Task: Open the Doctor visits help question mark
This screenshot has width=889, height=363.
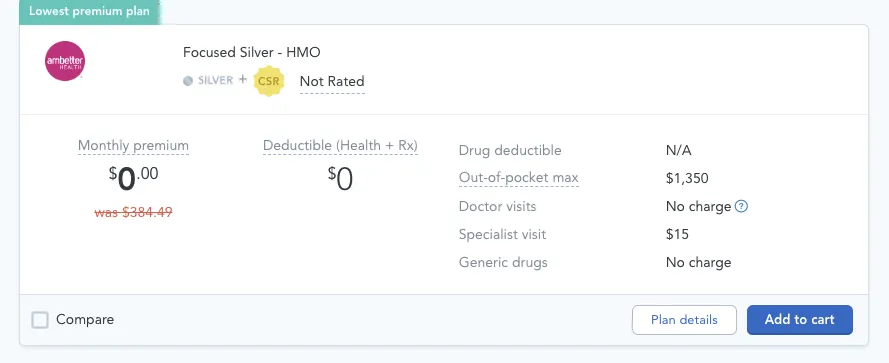Action: tap(741, 206)
